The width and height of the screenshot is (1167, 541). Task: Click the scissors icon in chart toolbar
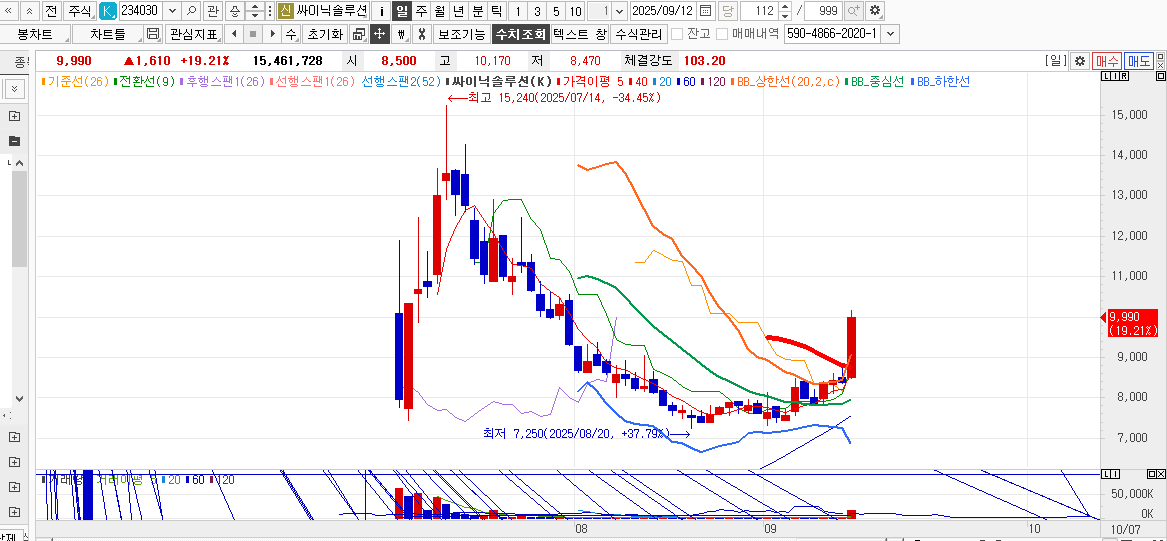422,34
